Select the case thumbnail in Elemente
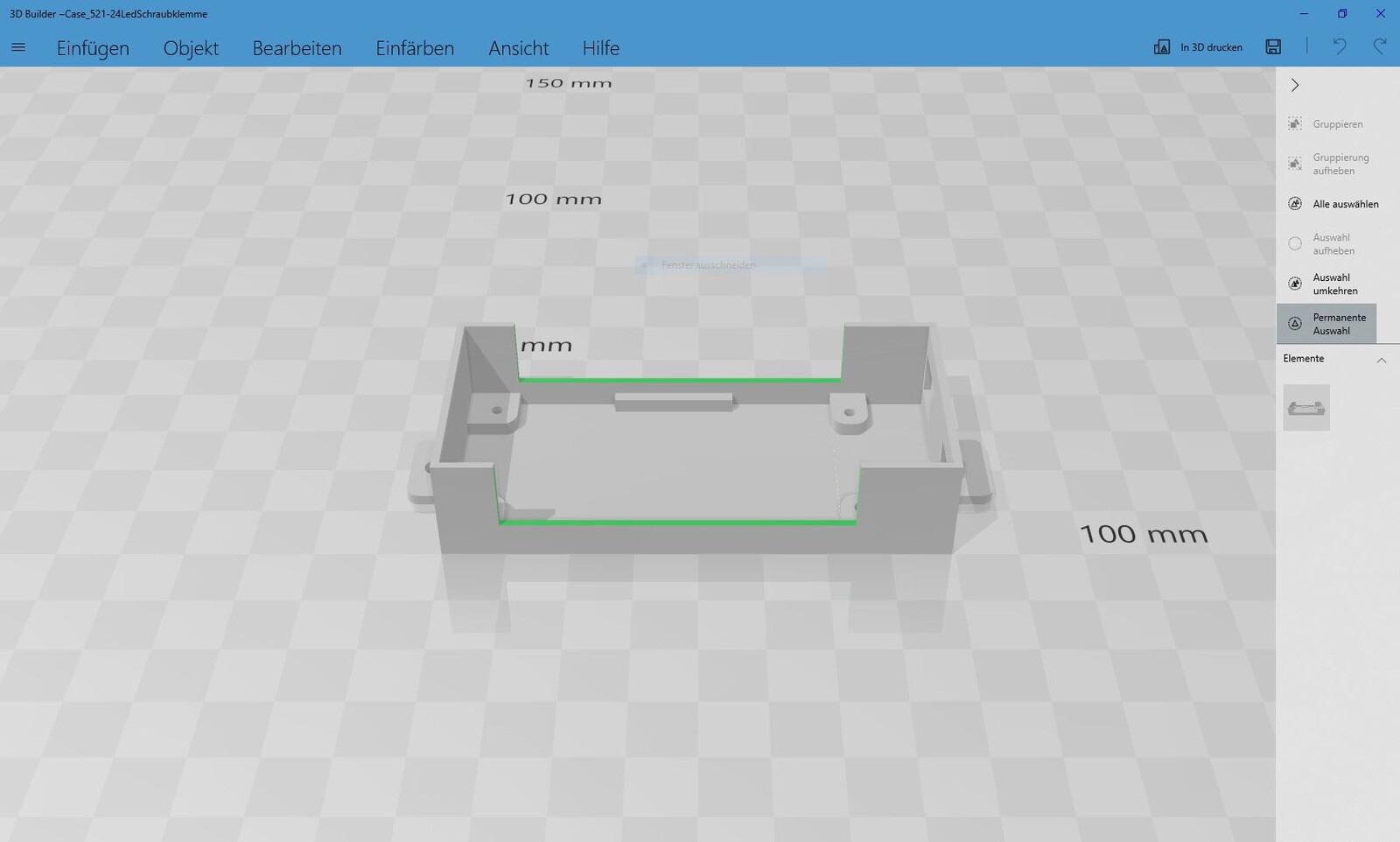The image size is (1400, 842). tap(1305, 408)
